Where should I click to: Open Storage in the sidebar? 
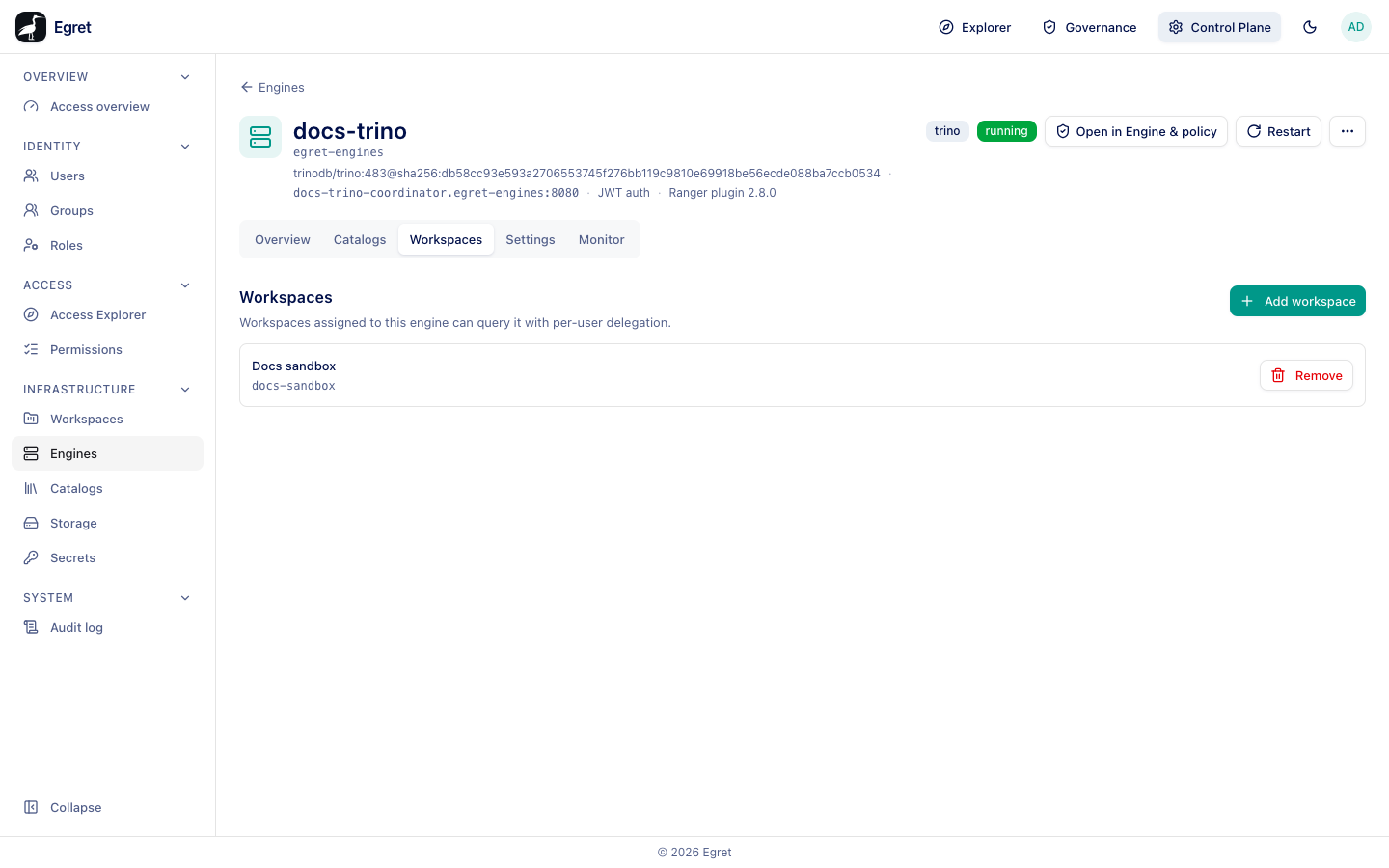pos(107,523)
